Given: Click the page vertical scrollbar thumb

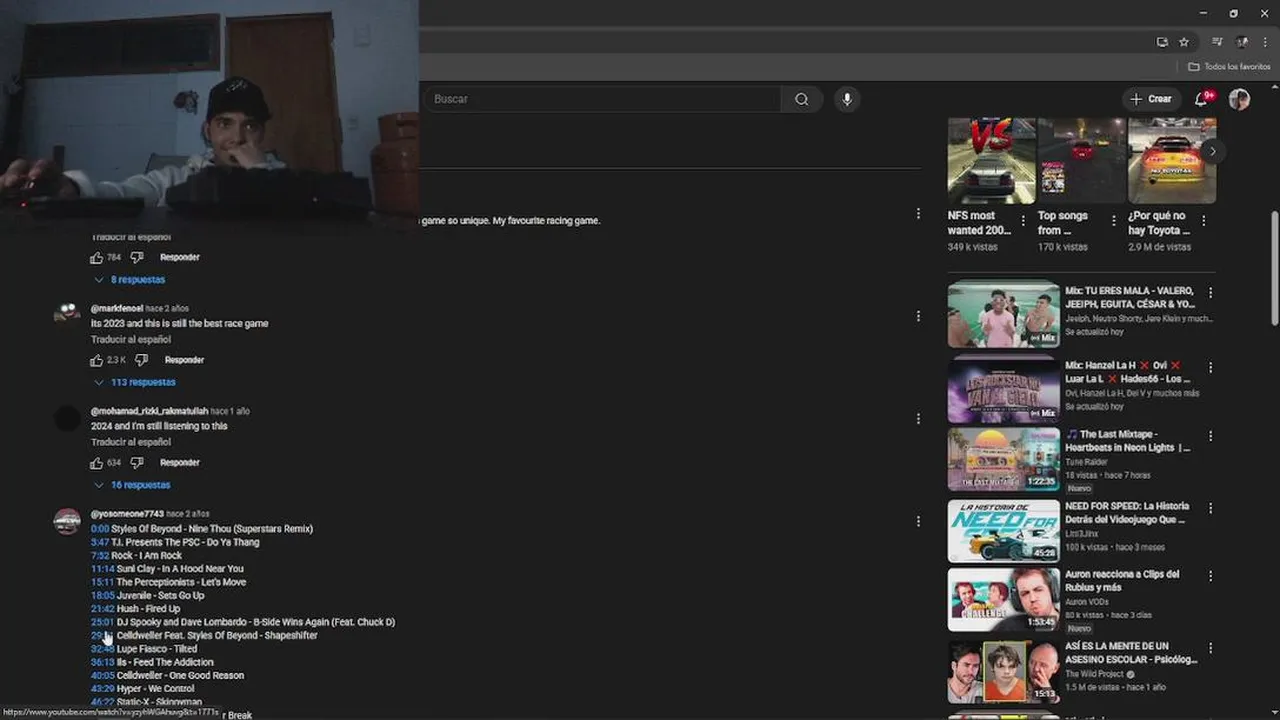Looking at the screenshot, I should coord(1274,267).
